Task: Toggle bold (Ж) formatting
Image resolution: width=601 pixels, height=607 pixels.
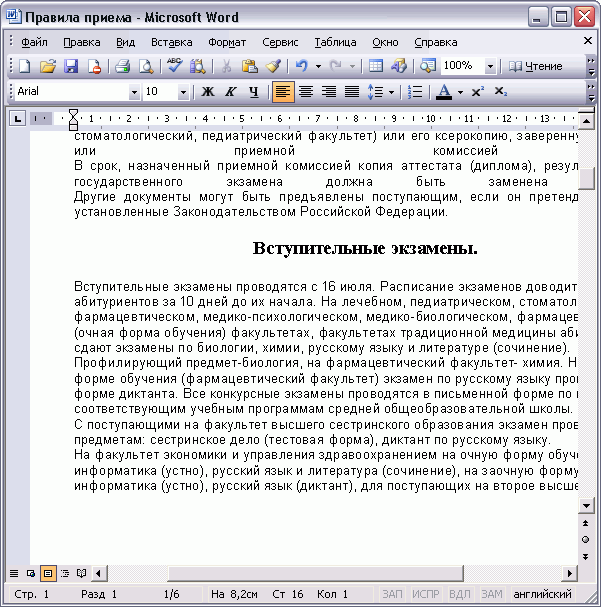Action: coord(208,92)
